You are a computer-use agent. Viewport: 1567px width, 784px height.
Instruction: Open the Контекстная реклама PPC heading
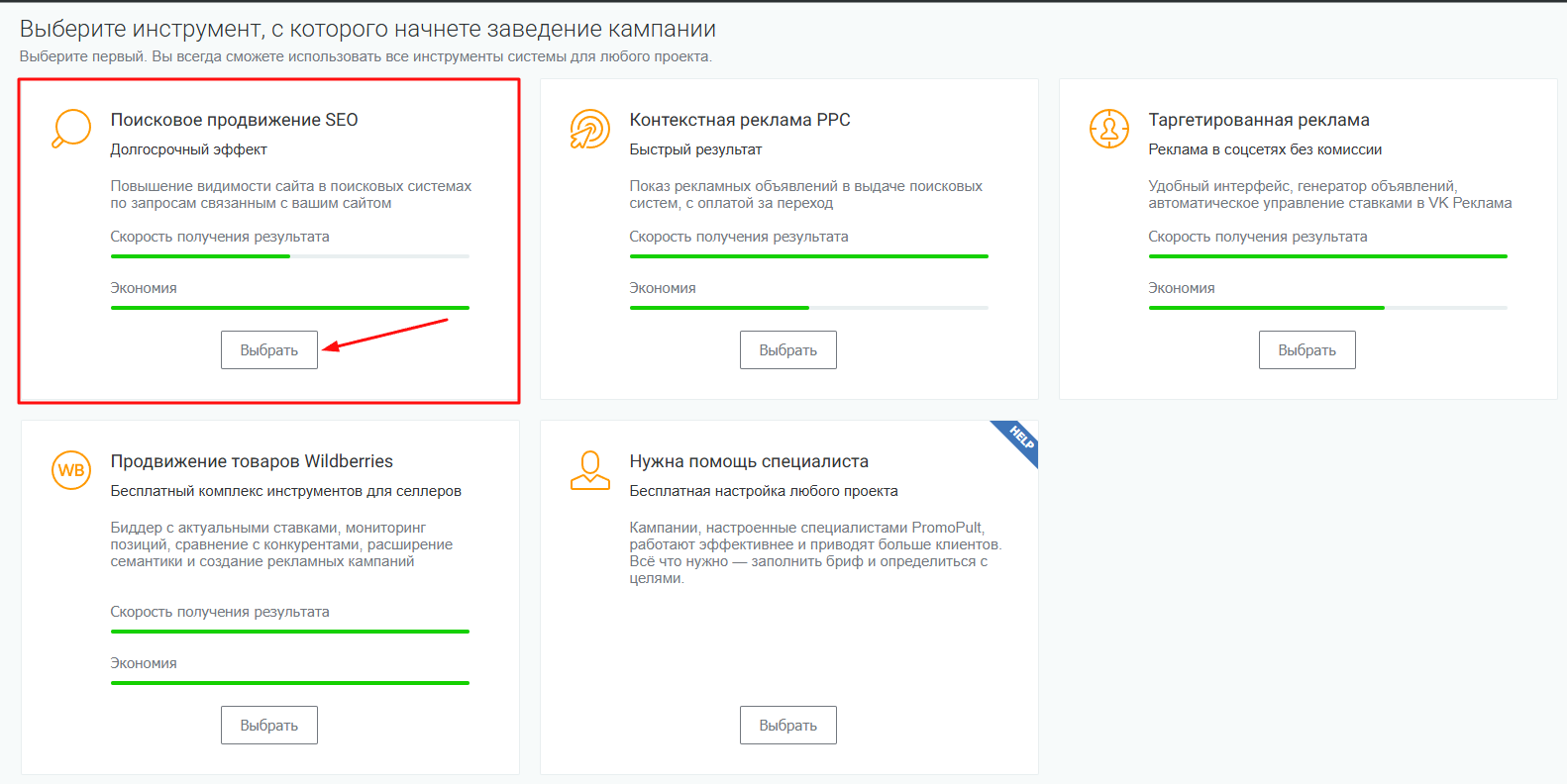click(x=739, y=120)
